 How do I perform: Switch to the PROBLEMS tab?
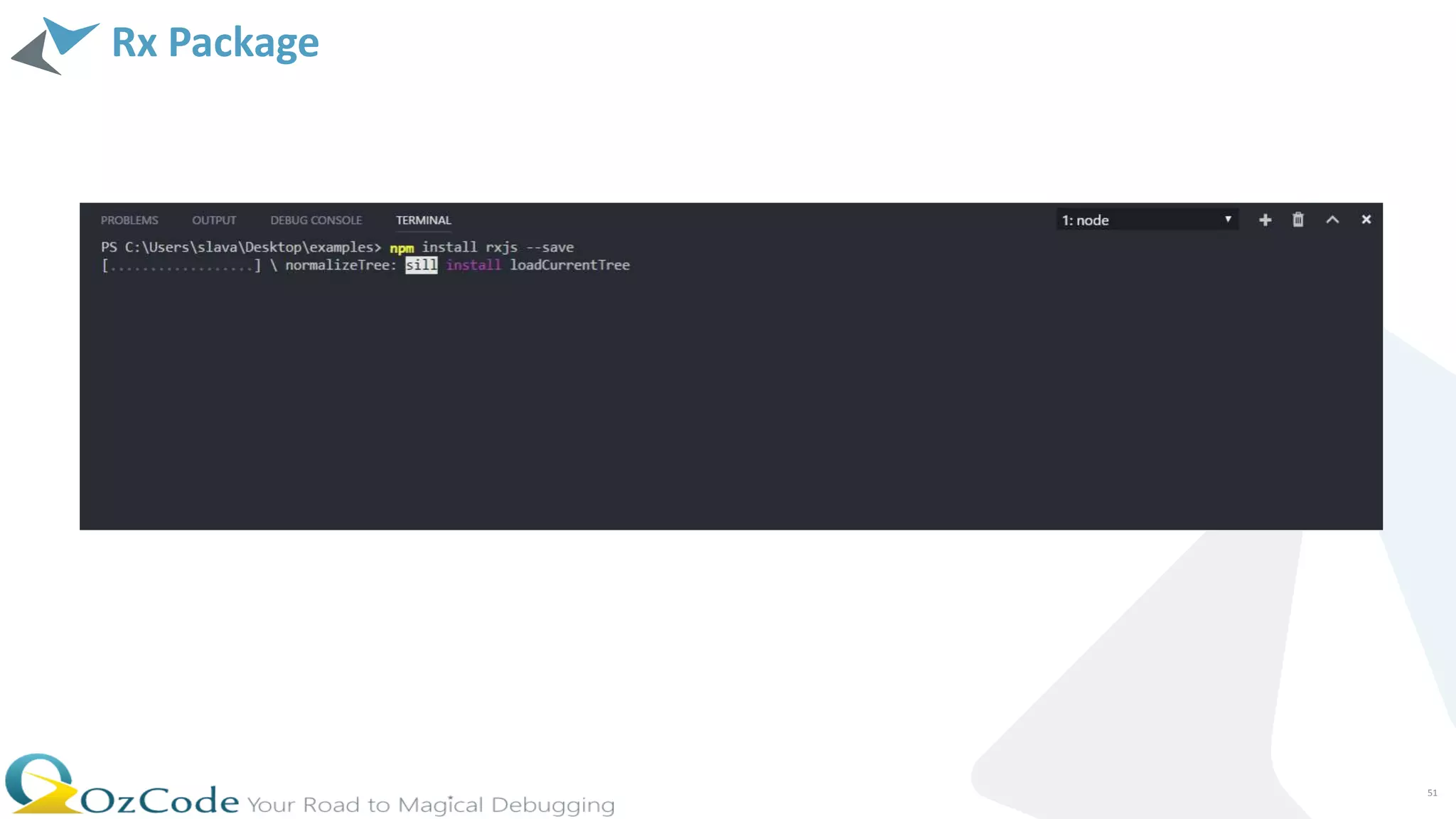point(129,220)
